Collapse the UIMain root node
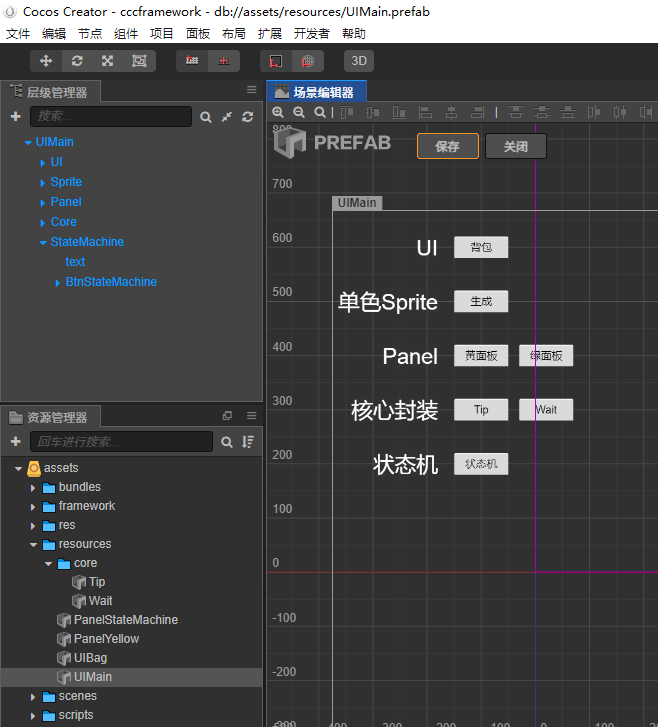 pyautogui.click(x=28, y=143)
